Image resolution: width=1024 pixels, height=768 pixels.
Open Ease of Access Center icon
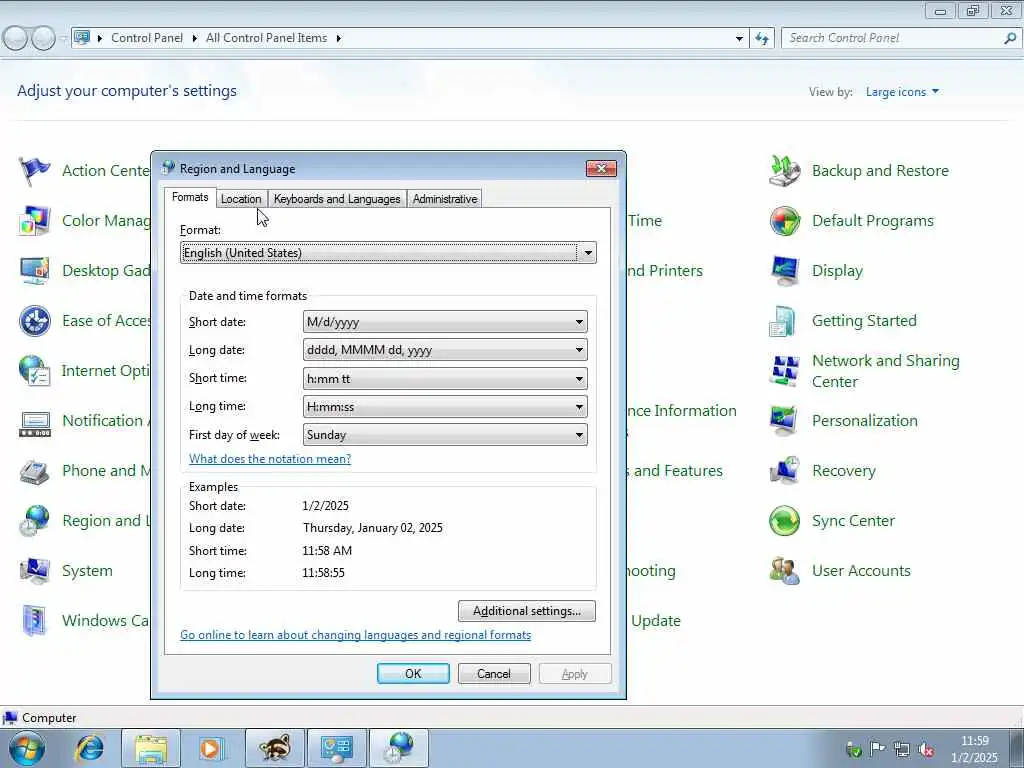pyautogui.click(x=35, y=321)
